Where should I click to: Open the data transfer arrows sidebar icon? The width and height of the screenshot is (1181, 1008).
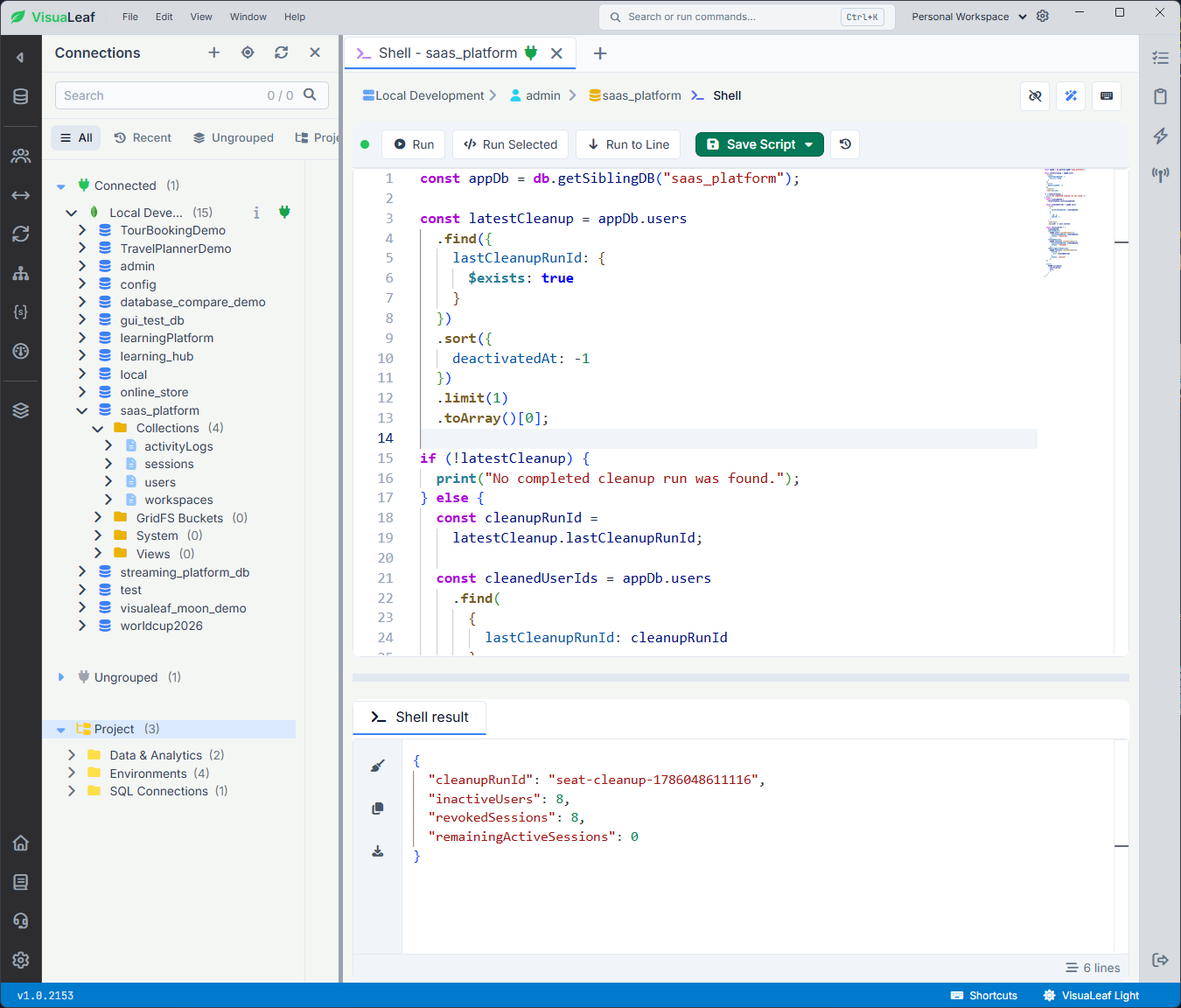[x=20, y=195]
